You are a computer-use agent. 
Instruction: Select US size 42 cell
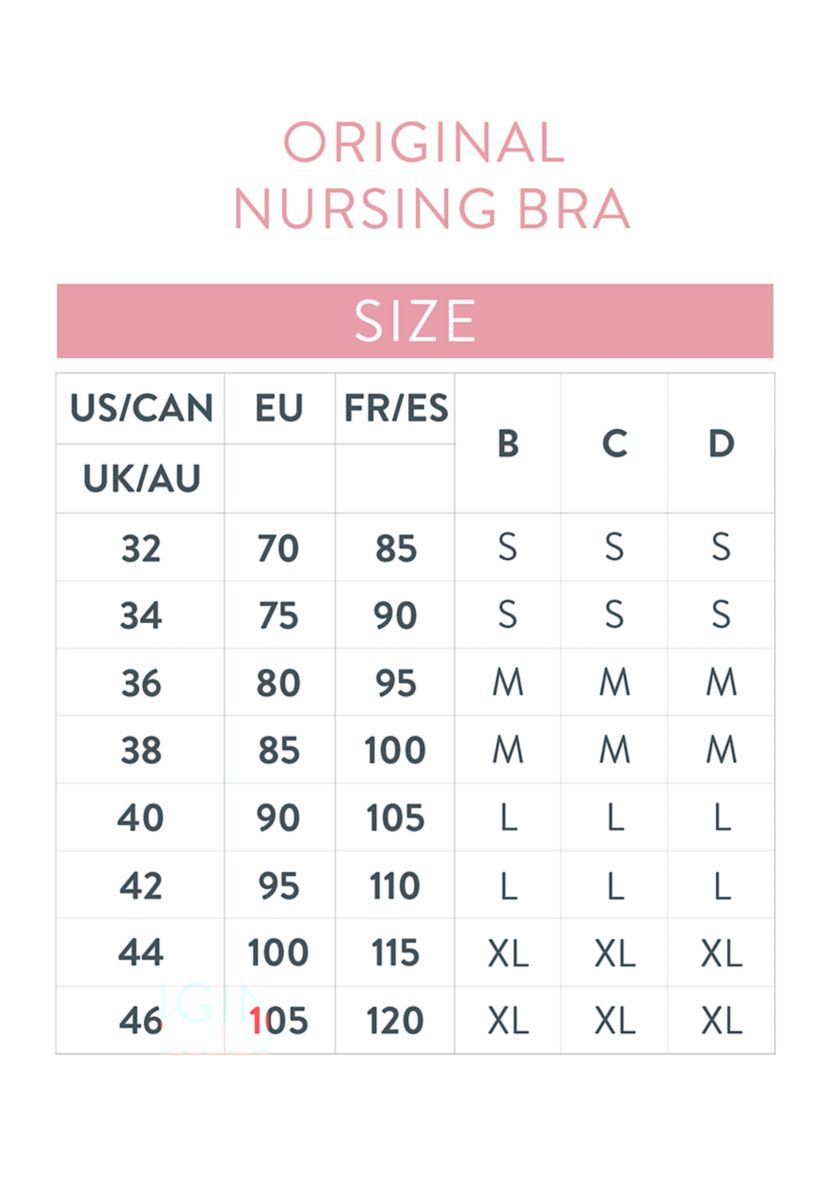point(140,886)
